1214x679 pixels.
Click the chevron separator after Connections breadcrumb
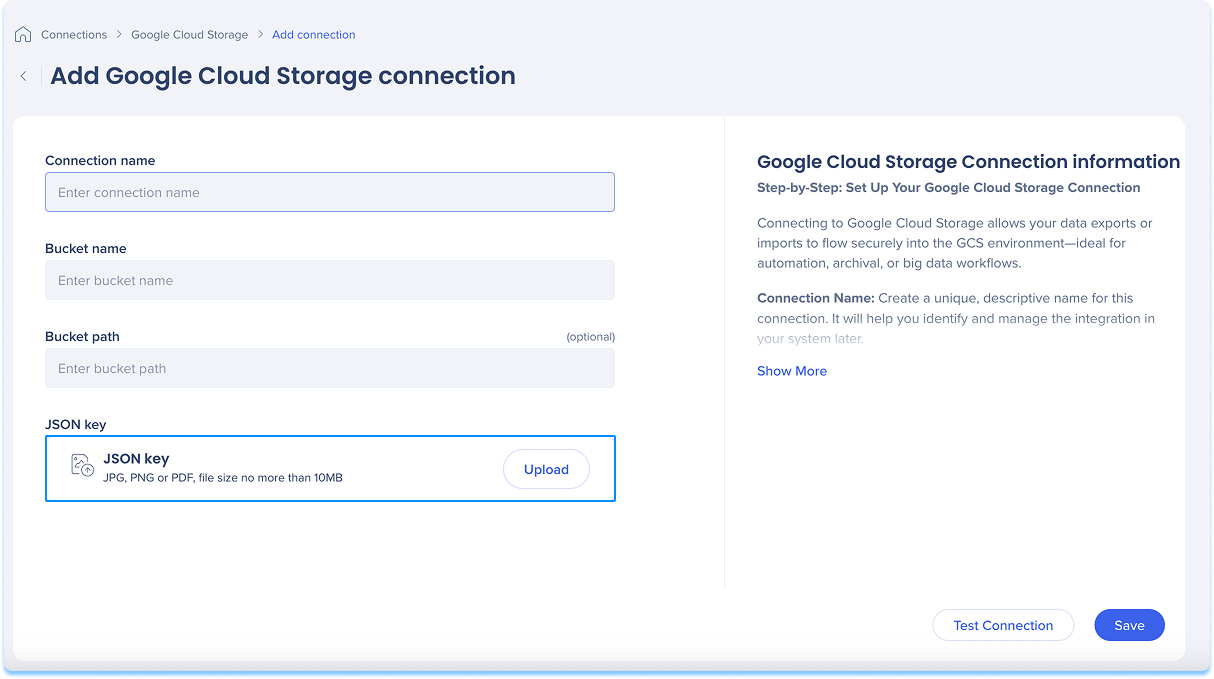[x=119, y=35]
